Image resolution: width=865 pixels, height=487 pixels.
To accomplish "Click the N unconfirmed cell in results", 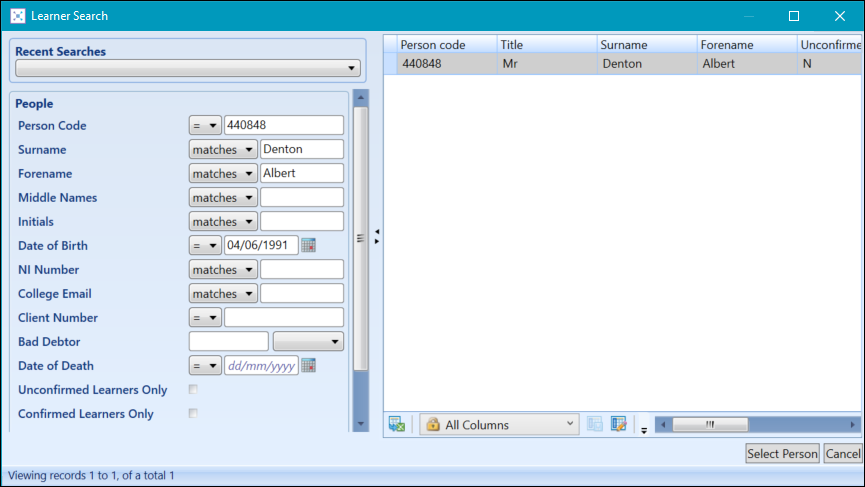I will click(x=830, y=63).
